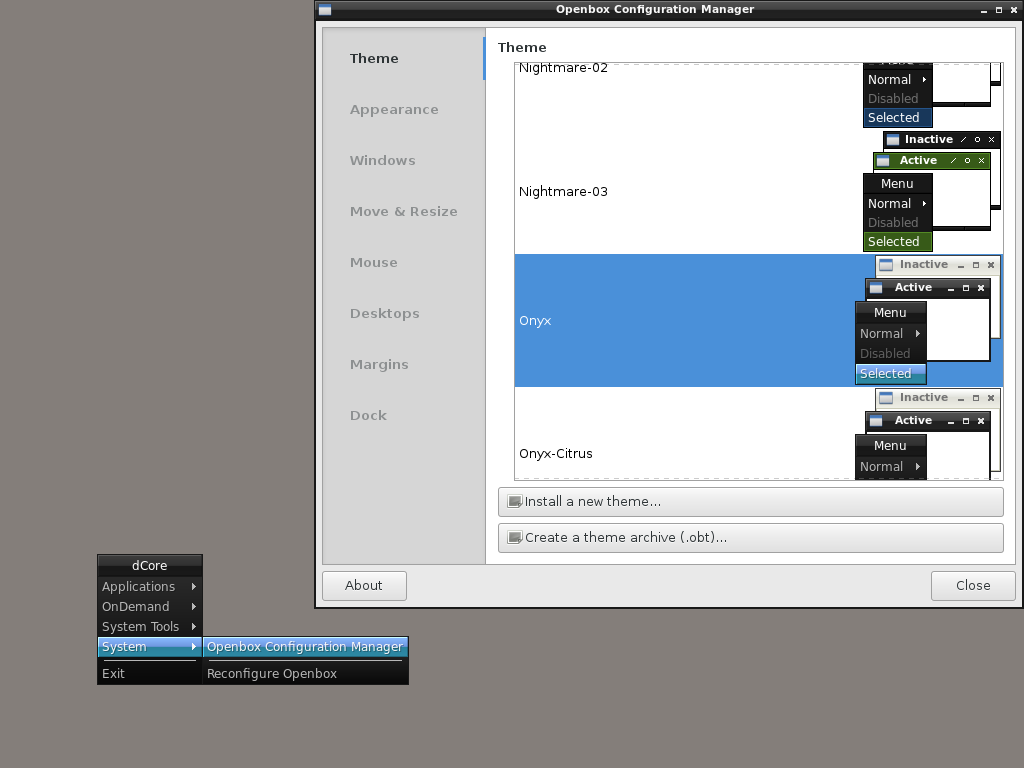The height and width of the screenshot is (768, 1024).
Task: Click the Close button at bottom right
Action: pos(972,586)
